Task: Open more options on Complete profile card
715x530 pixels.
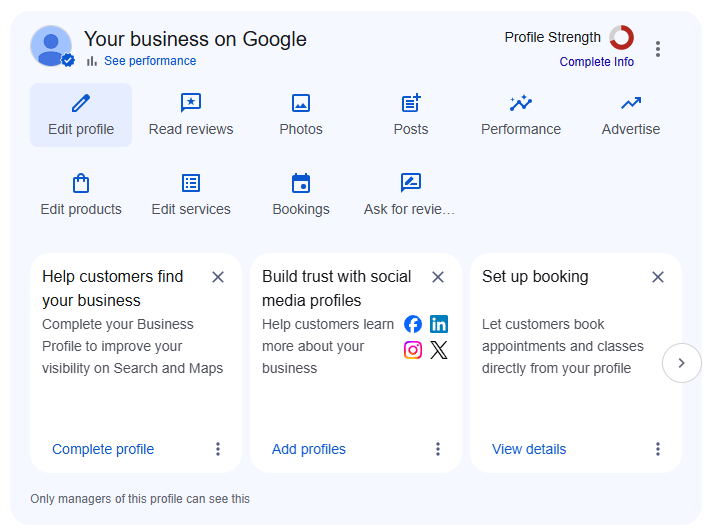Action: [218, 449]
